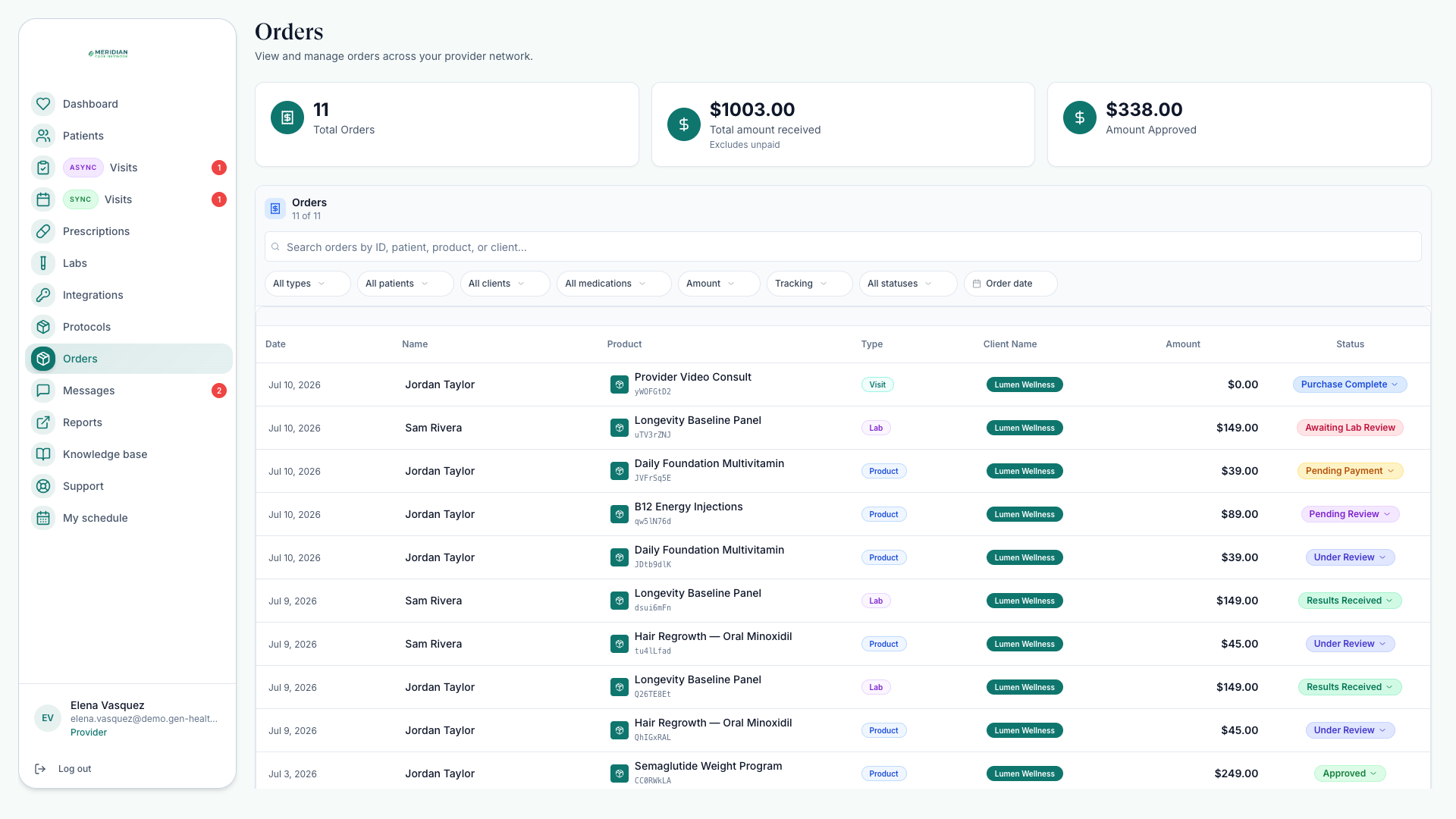
Task: Click the Messages chat bubble icon
Action: (x=43, y=391)
